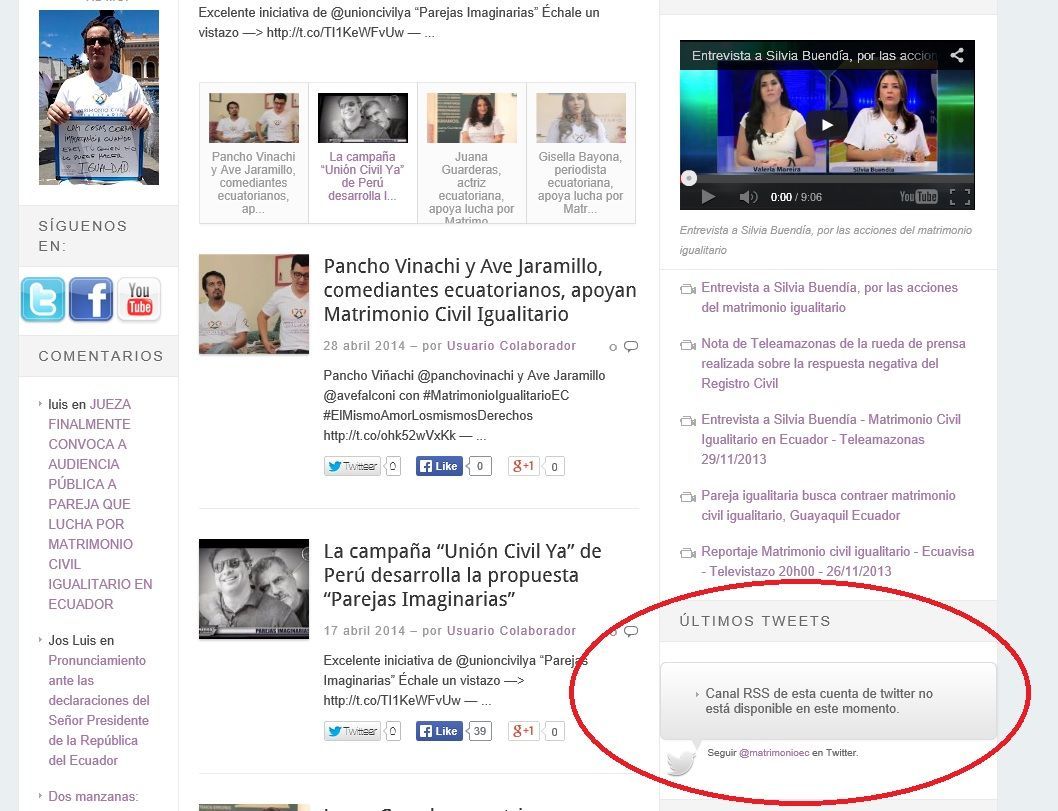Screen dimensions: 1058x811
Task: Open carousel caption La campaña Unión Civil Ya
Action: 362,176
